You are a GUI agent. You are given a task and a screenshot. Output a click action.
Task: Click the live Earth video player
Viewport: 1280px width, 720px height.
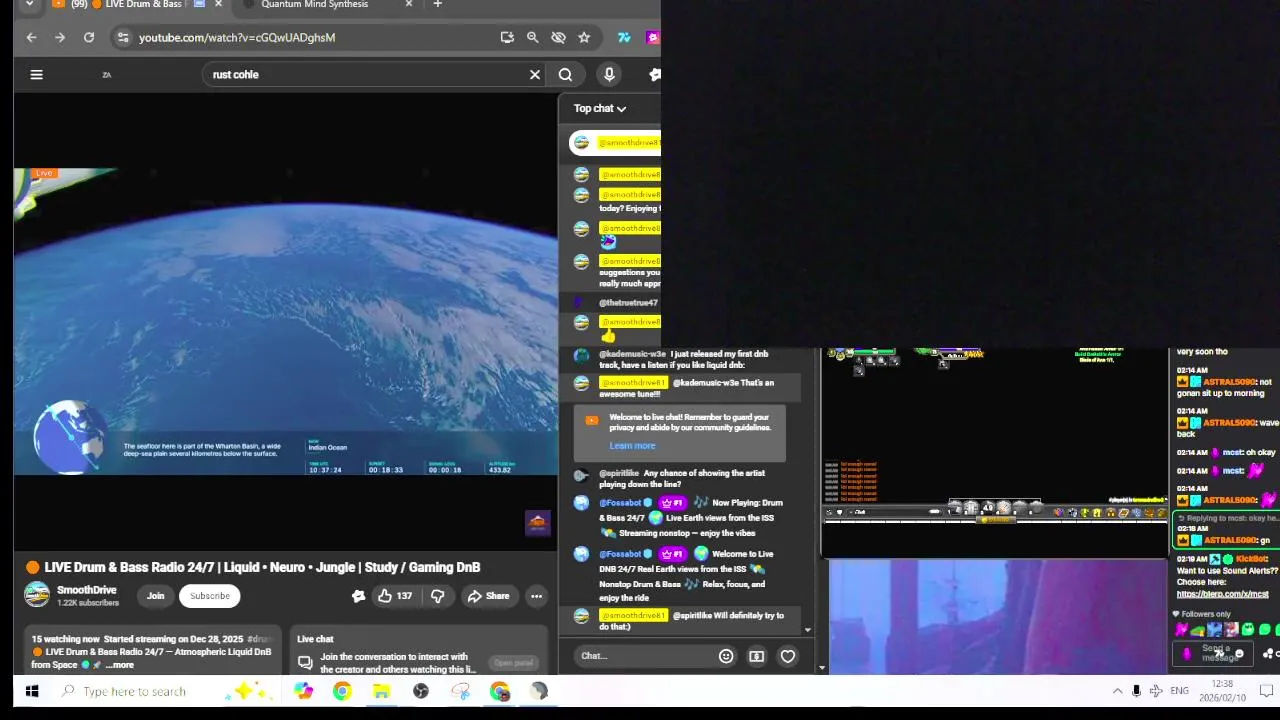coord(286,320)
